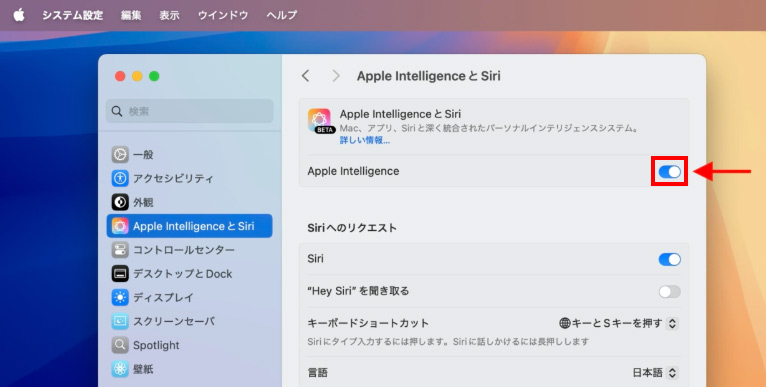Click the Accessibility sidebar icon
The image size is (766, 387).
pos(120,178)
